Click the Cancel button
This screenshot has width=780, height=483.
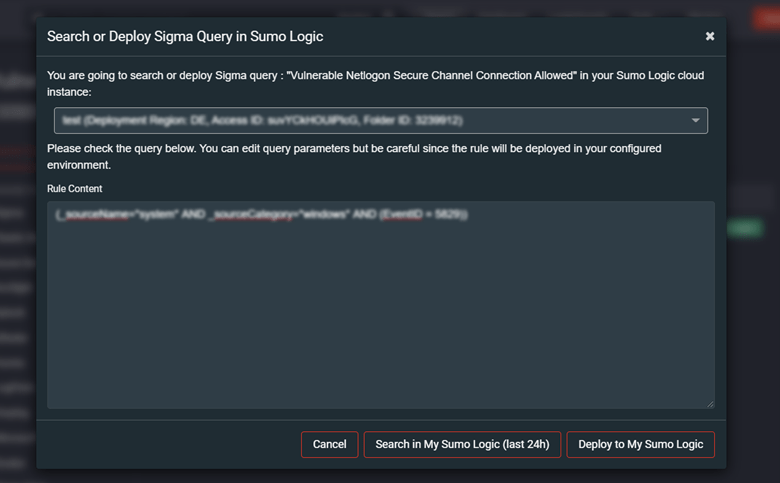(329, 444)
